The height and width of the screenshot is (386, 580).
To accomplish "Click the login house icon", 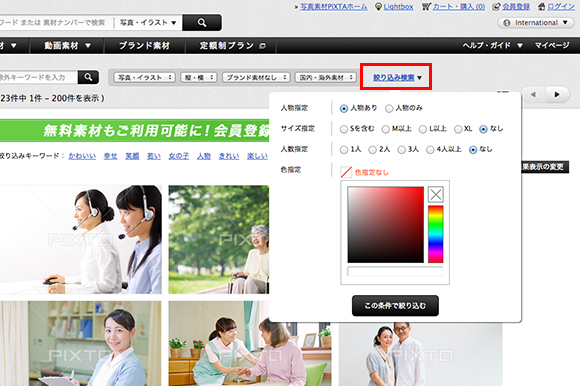I will coord(542,7).
